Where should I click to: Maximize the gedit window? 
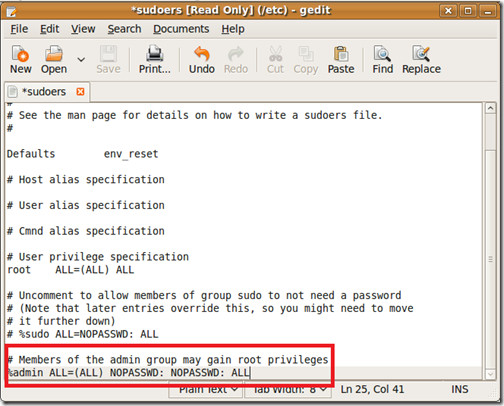click(x=468, y=11)
